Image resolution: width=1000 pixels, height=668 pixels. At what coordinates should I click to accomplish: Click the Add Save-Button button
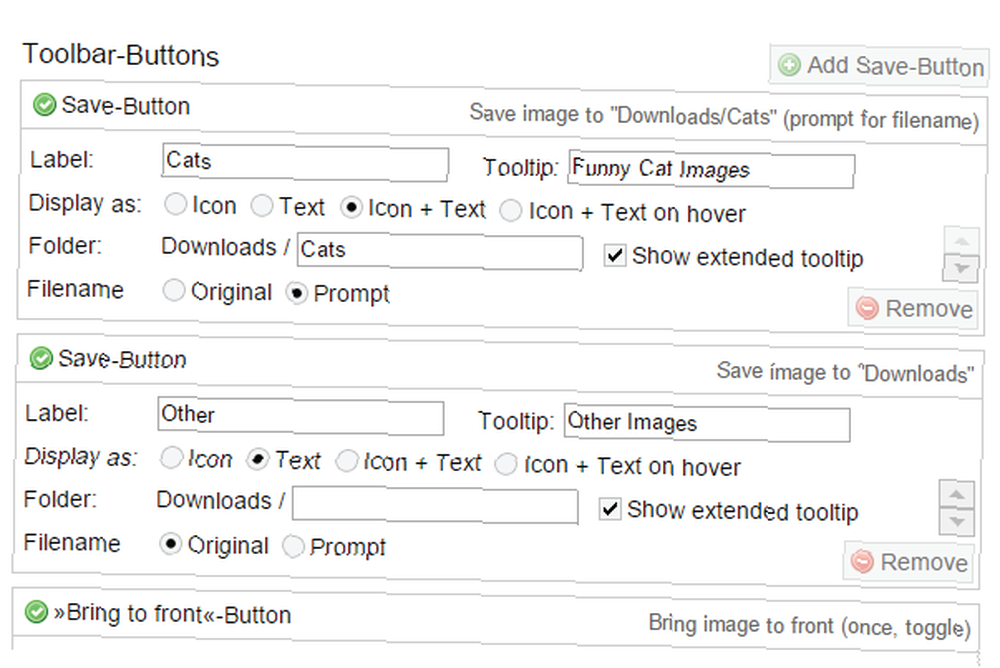[x=879, y=66]
